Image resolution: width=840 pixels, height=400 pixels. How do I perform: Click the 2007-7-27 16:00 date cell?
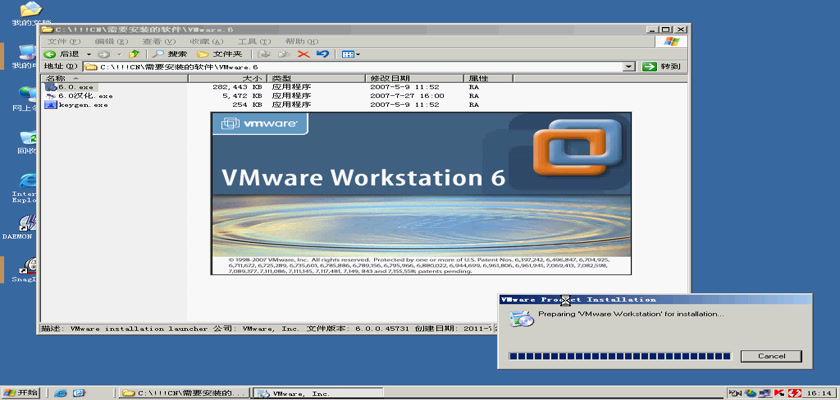click(407, 96)
